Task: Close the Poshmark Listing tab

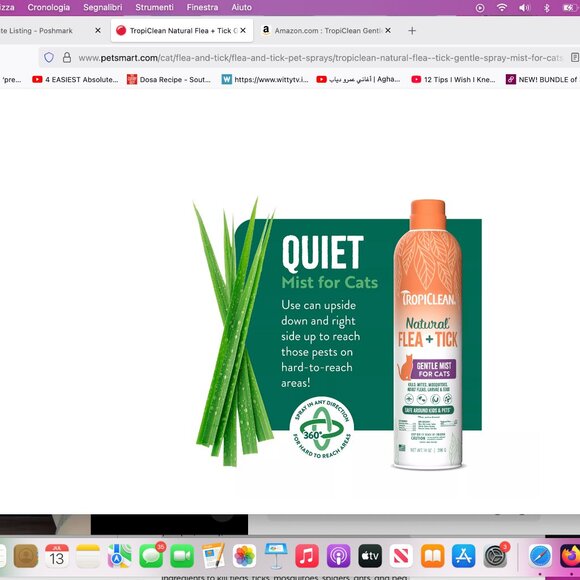Action: click(98, 31)
